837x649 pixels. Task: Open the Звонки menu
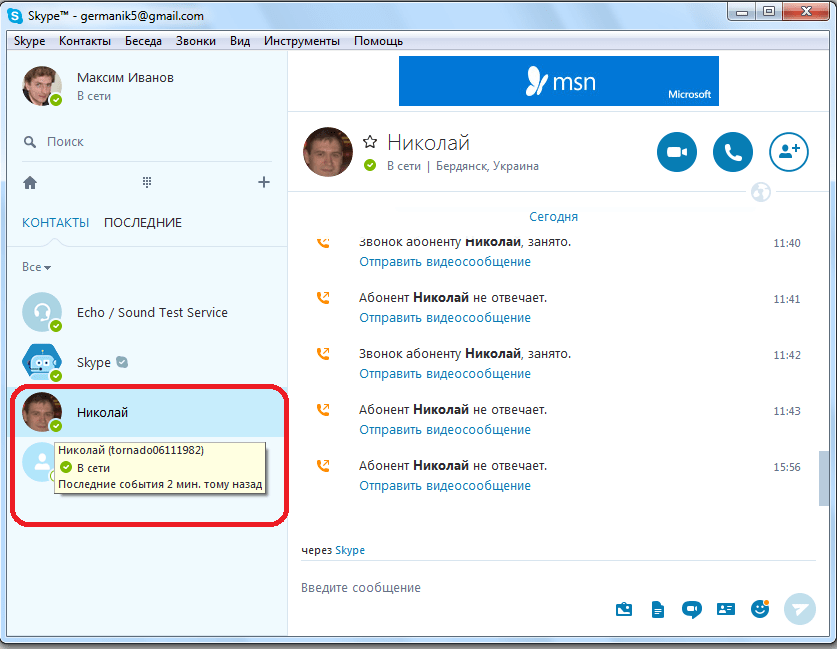click(195, 41)
